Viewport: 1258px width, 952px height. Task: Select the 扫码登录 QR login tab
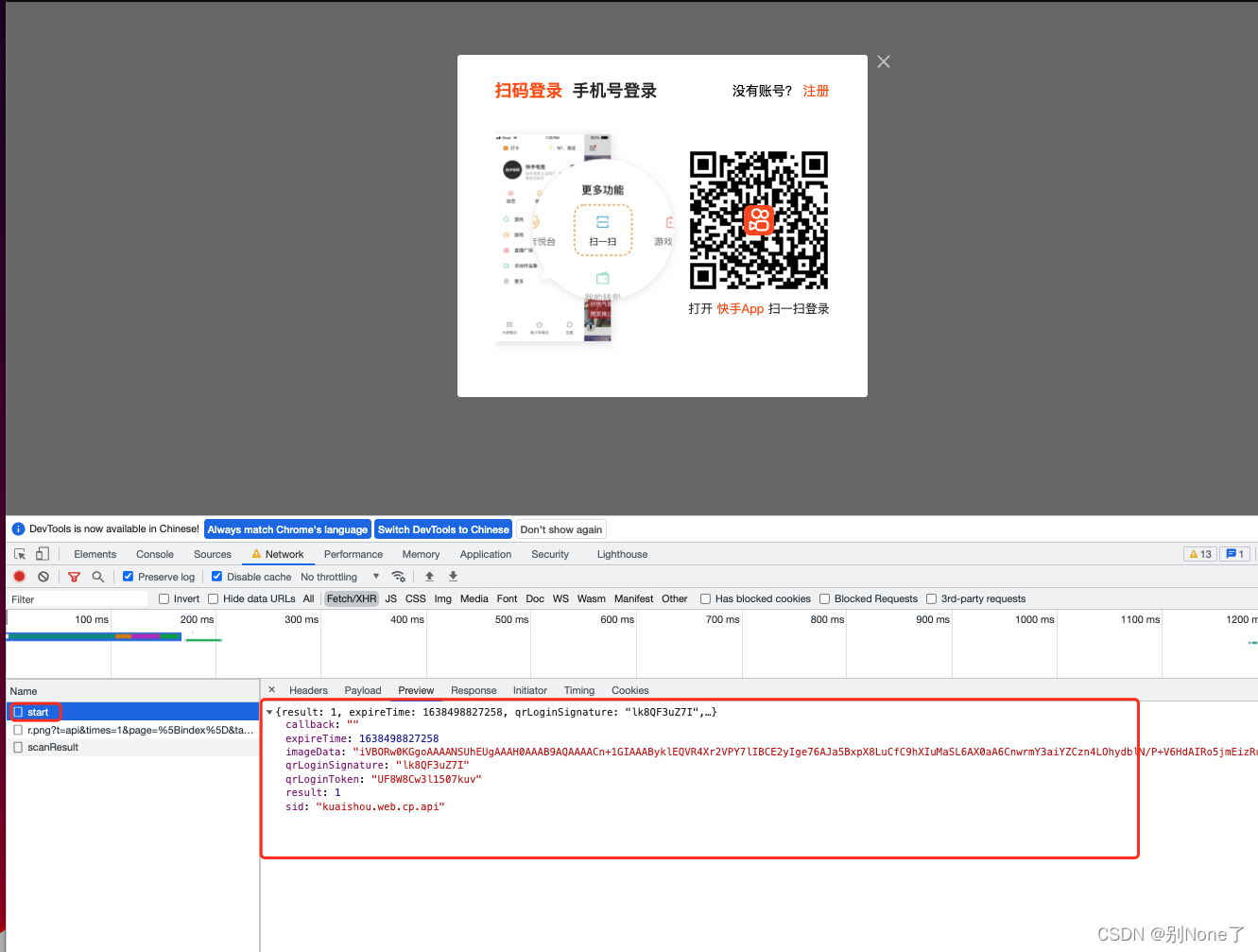pos(528,91)
